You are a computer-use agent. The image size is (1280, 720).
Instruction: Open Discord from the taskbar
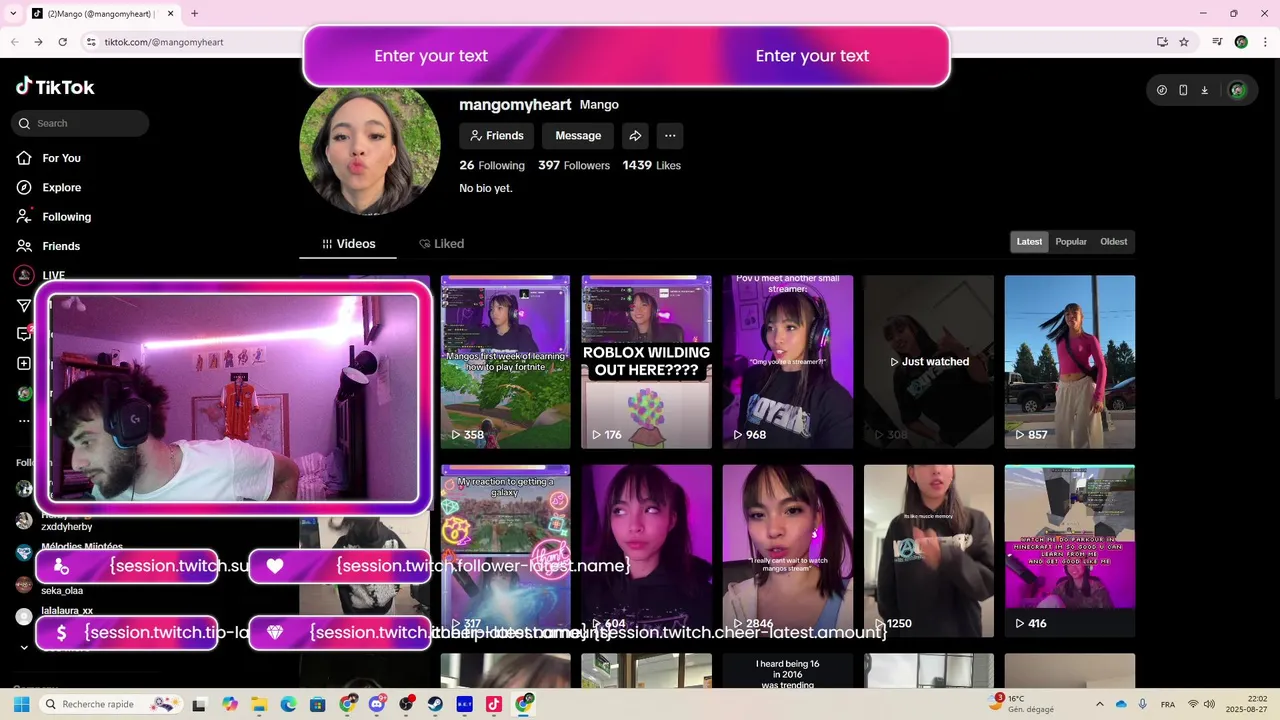[377, 704]
